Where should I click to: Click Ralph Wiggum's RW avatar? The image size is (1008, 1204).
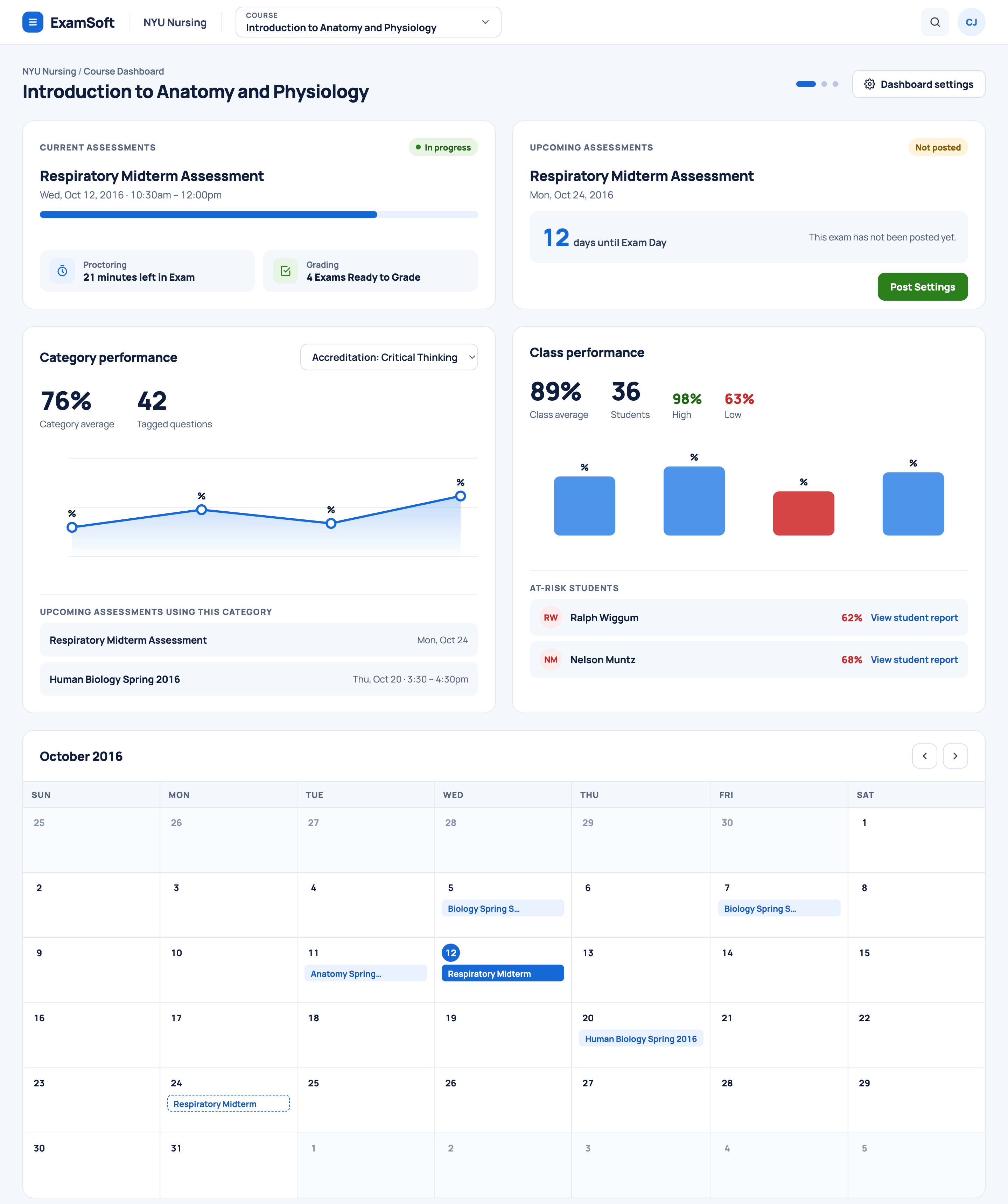pyautogui.click(x=551, y=617)
